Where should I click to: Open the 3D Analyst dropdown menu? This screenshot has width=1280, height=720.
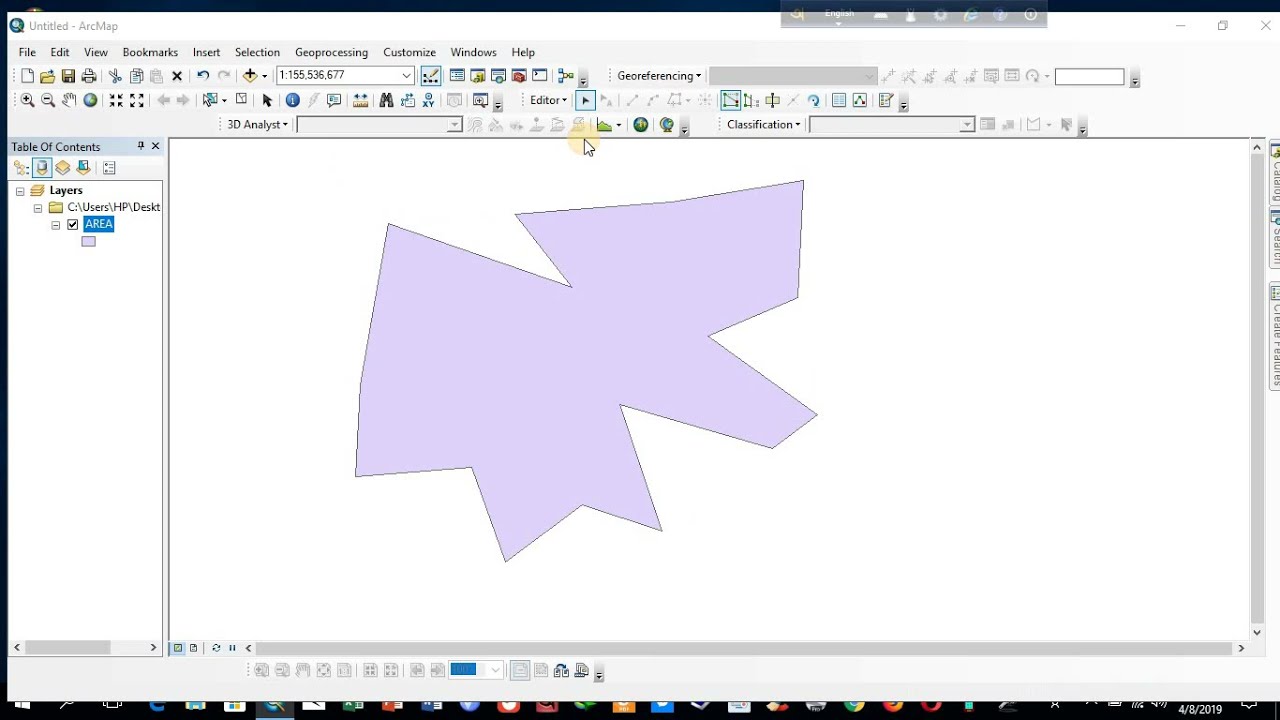pyautogui.click(x=257, y=125)
